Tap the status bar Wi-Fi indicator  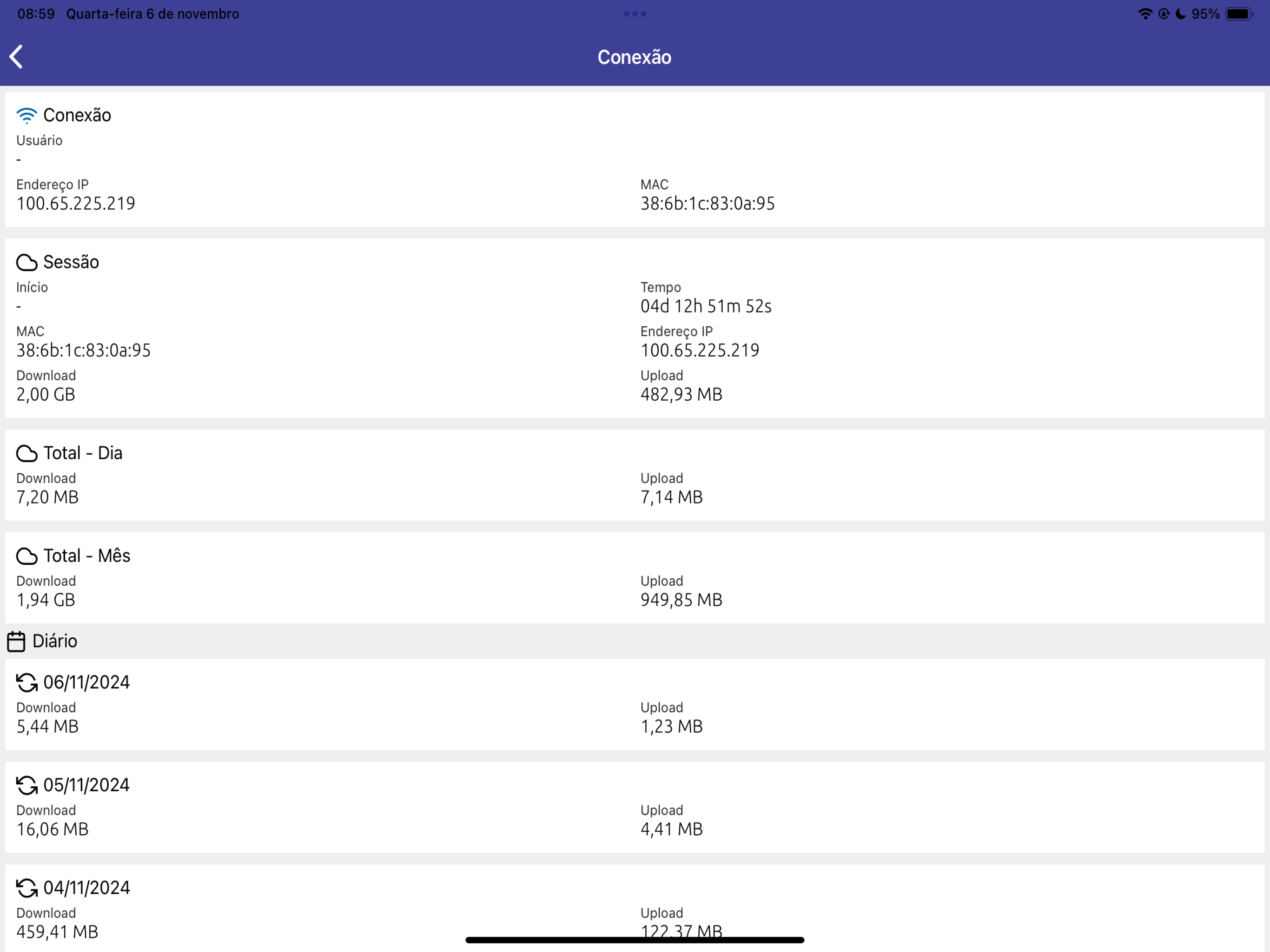(1145, 14)
